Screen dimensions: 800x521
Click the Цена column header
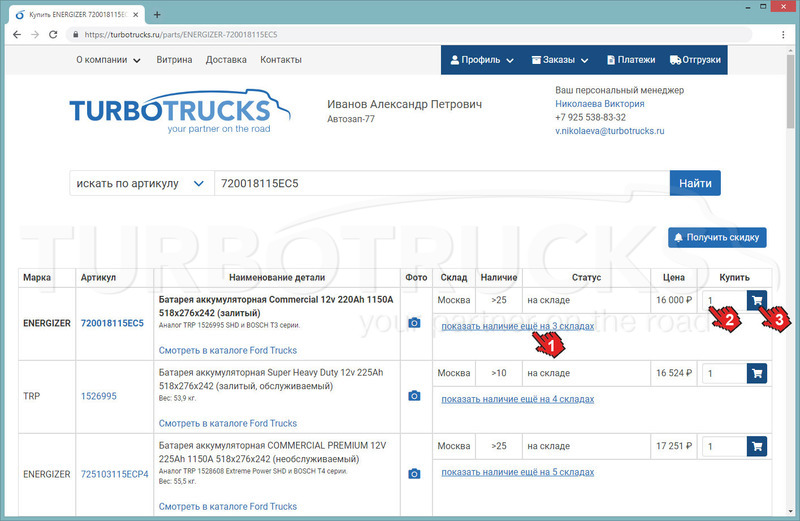(673, 278)
